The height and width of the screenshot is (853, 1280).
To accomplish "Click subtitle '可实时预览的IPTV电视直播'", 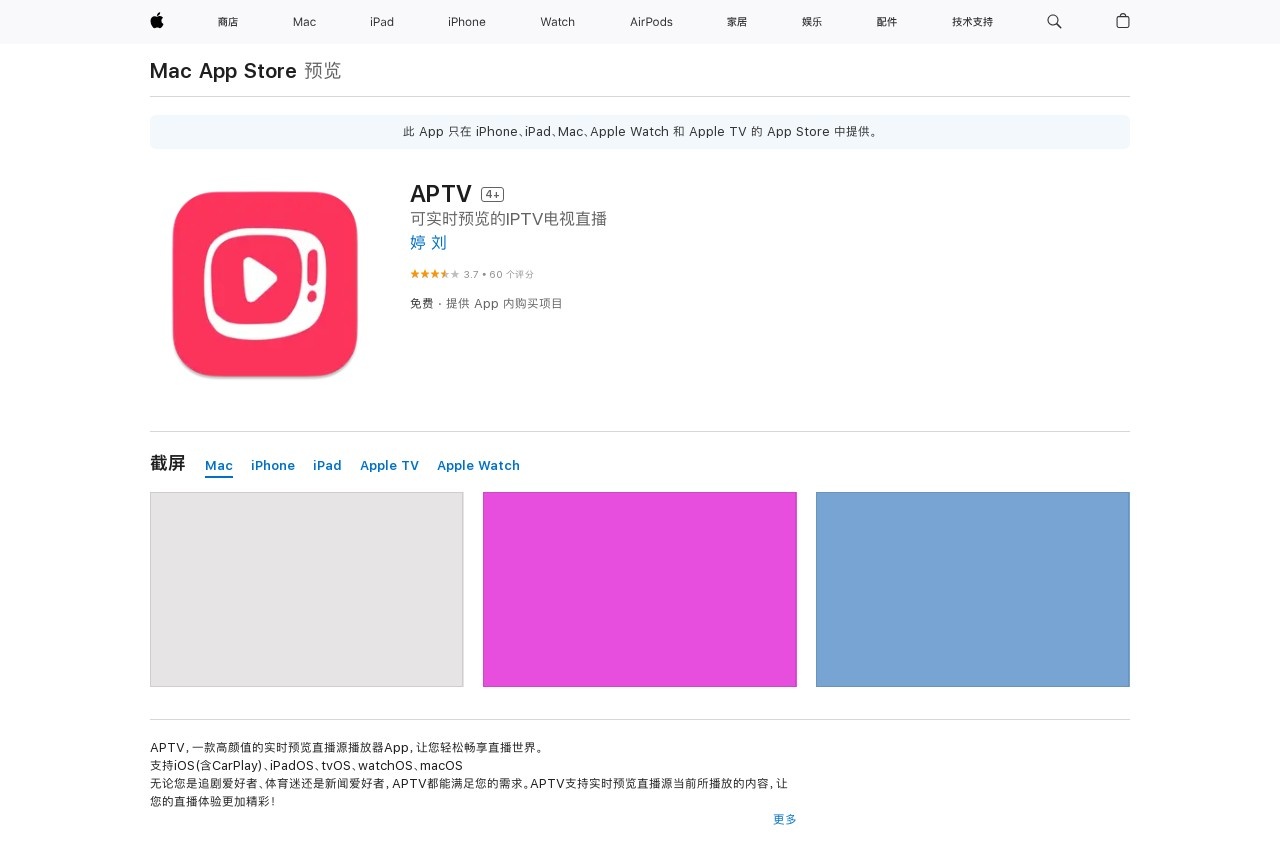I will click(508, 219).
